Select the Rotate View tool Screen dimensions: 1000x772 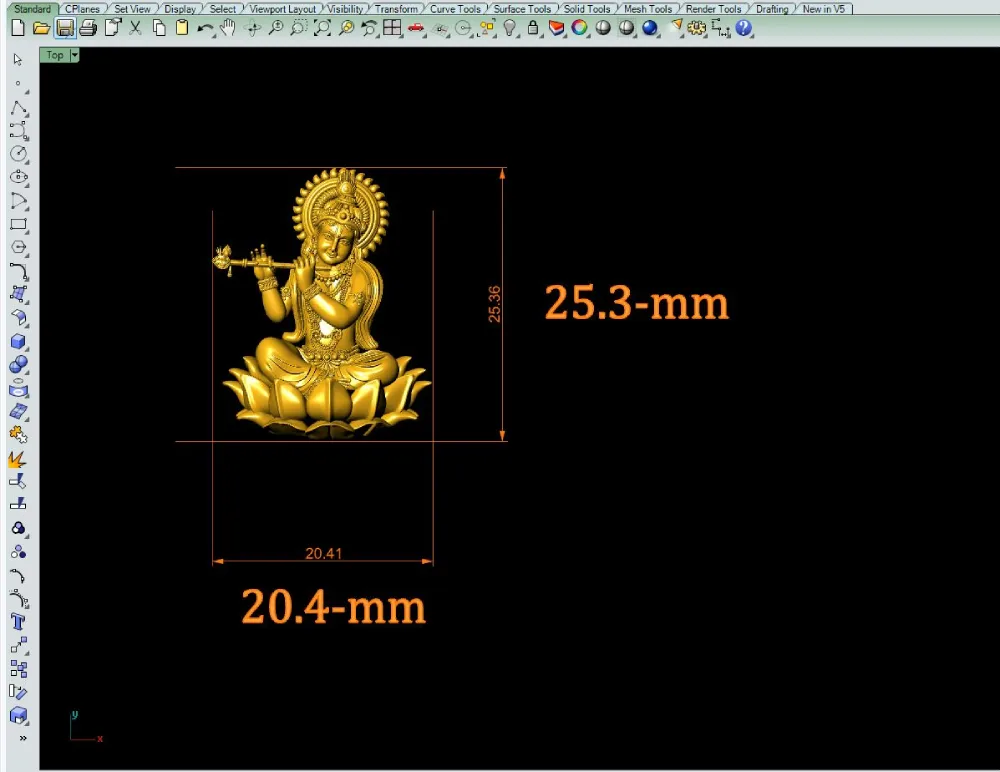pyautogui.click(x=253, y=28)
